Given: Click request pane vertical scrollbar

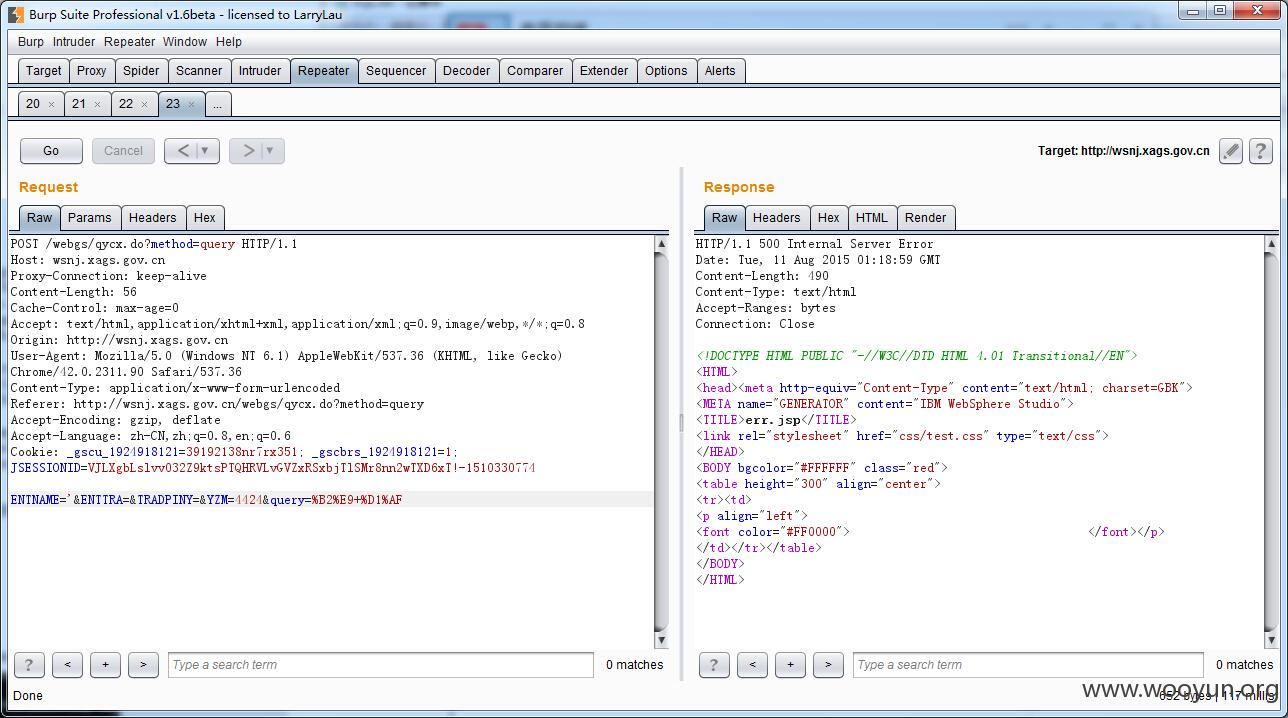Looking at the screenshot, I should click(661, 442).
